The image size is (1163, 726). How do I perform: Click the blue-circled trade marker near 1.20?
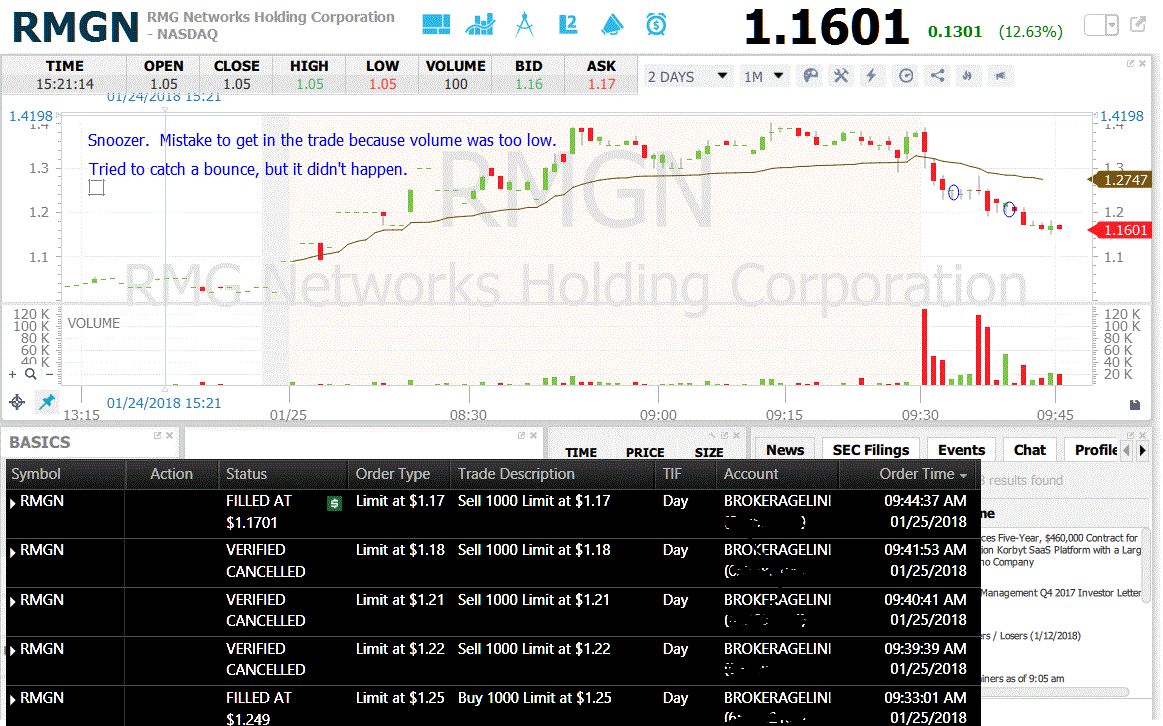click(x=1009, y=210)
